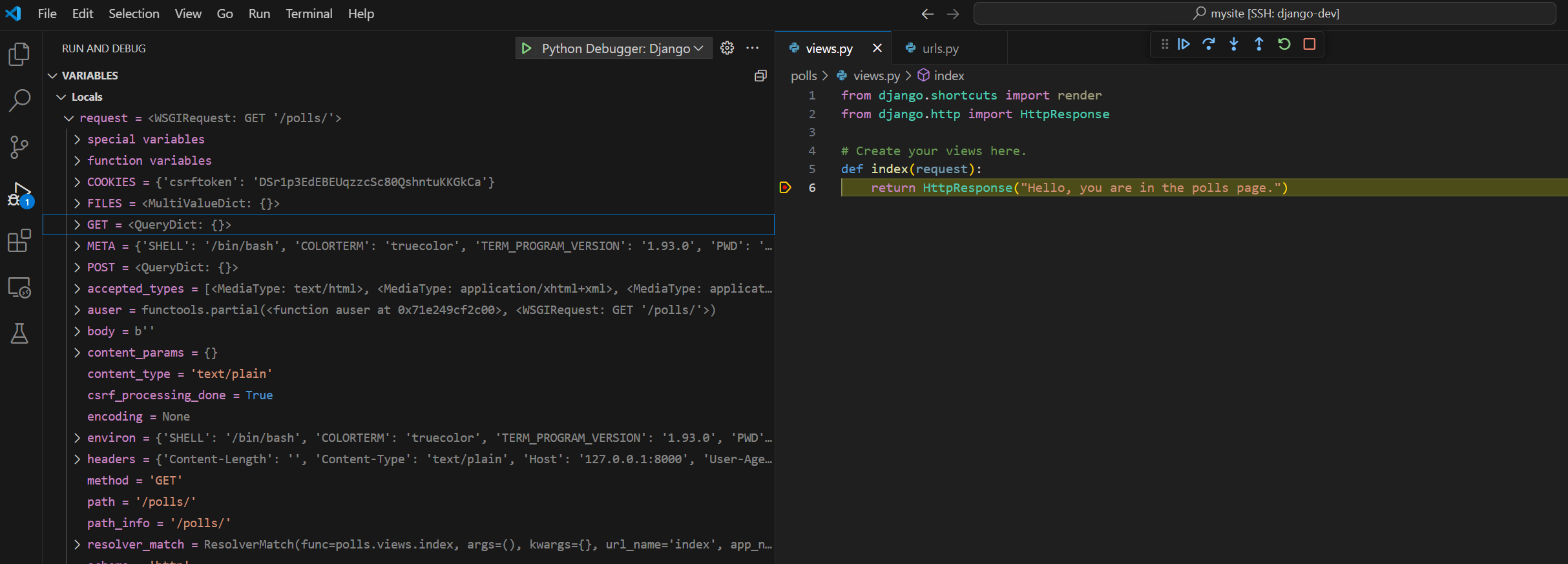The width and height of the screenshot is (1568, 564).
Task: Open the Help menu
Action: click(x=361, y=14)
